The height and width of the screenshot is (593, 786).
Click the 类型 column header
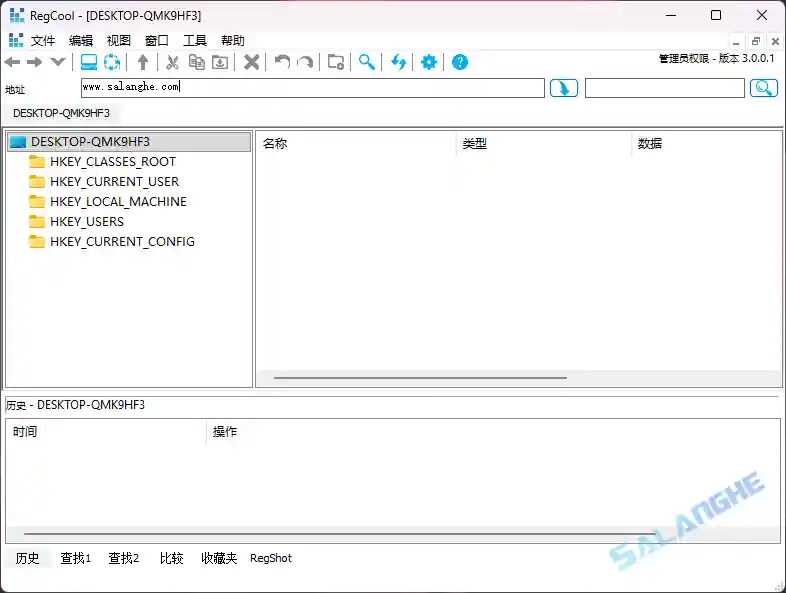click(x=544, y=144)
